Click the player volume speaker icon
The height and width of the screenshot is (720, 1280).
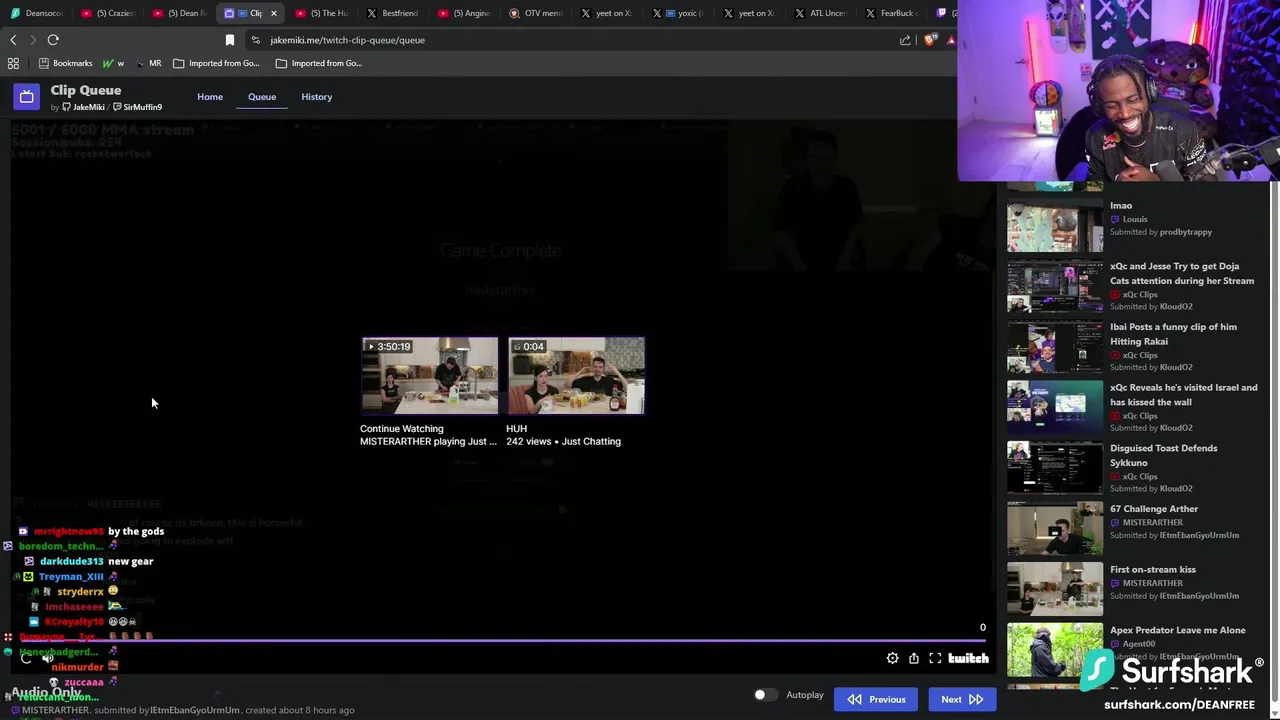(47, 658)
